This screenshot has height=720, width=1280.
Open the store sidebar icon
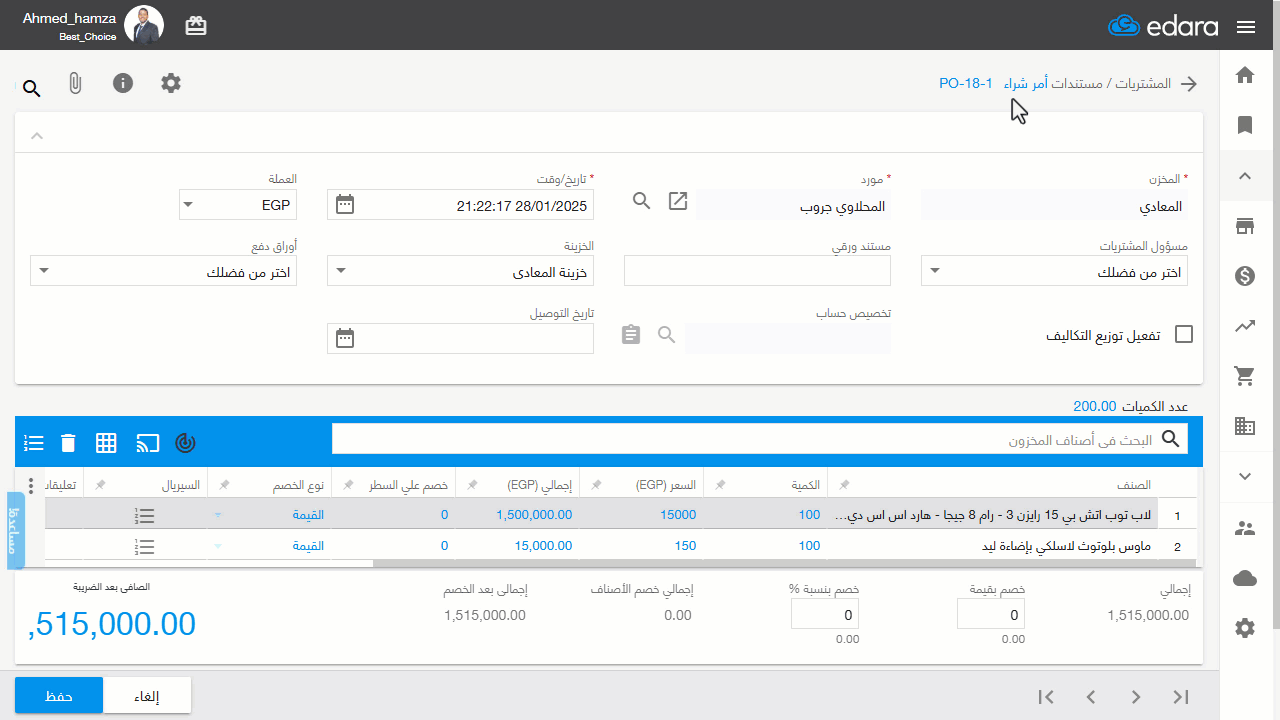click(1245, 226)
